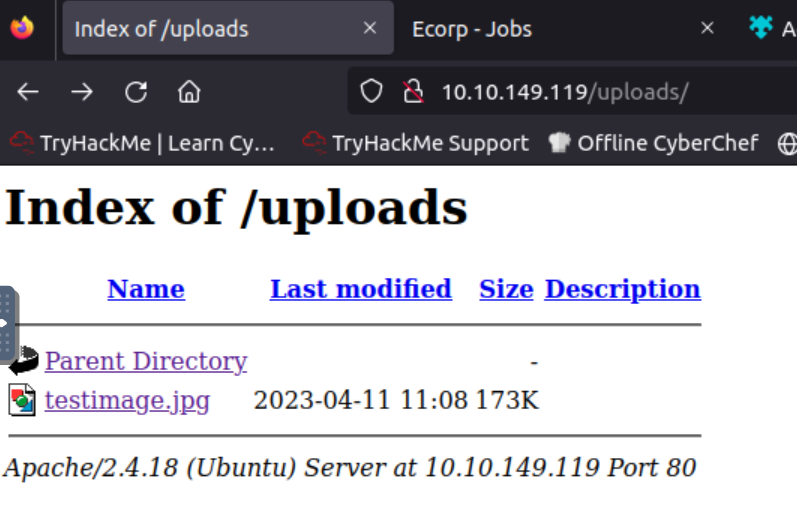This screenshot has width=797, height=511.
Task: Open the Offline CyberChef bookmark
Action: (x=655, y=143)
